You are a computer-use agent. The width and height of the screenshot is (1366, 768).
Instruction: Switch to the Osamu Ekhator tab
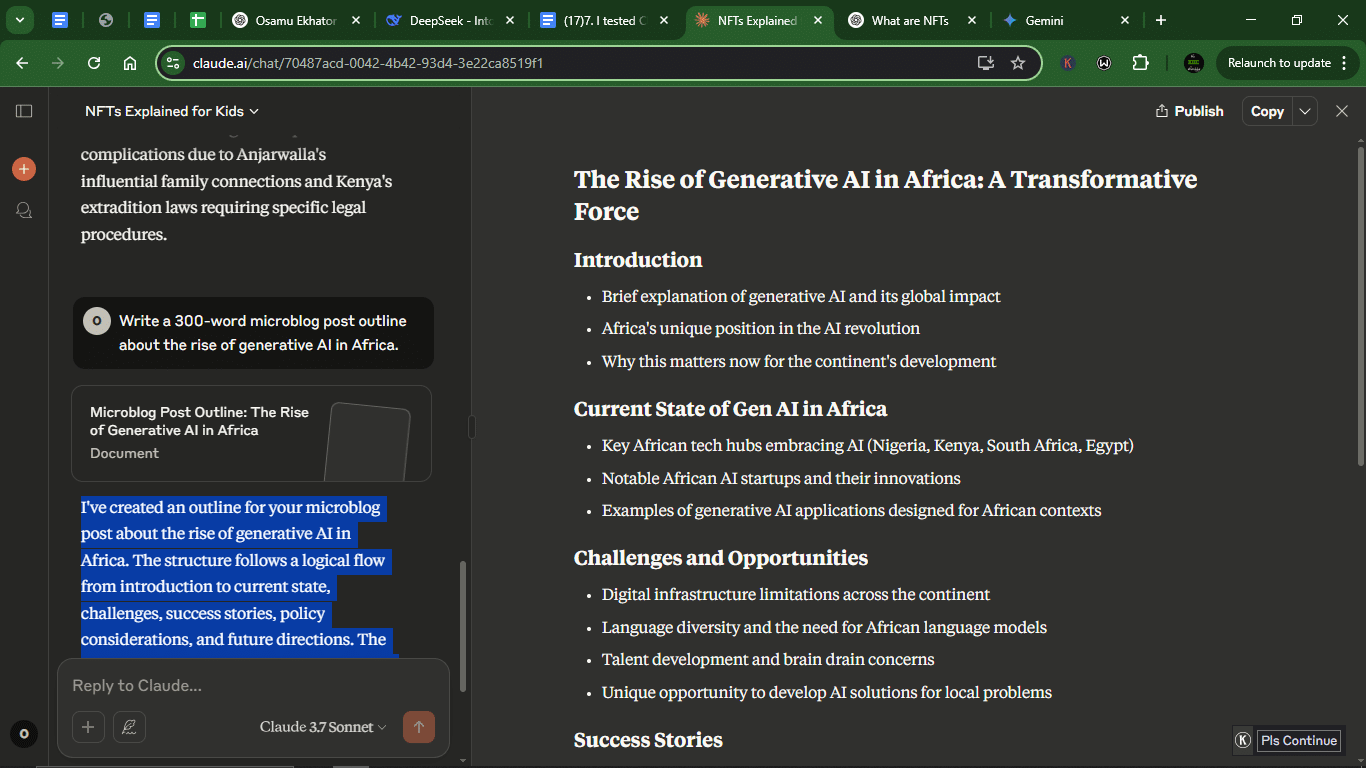coord(296,20)
